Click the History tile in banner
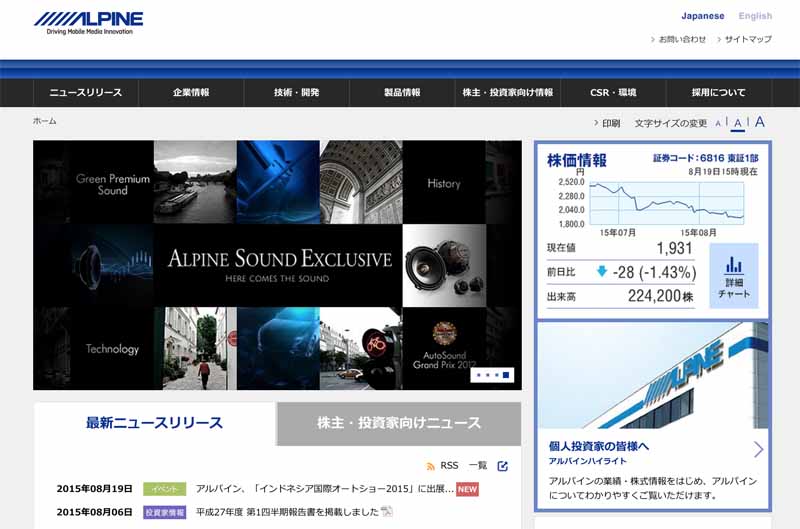 444,183
